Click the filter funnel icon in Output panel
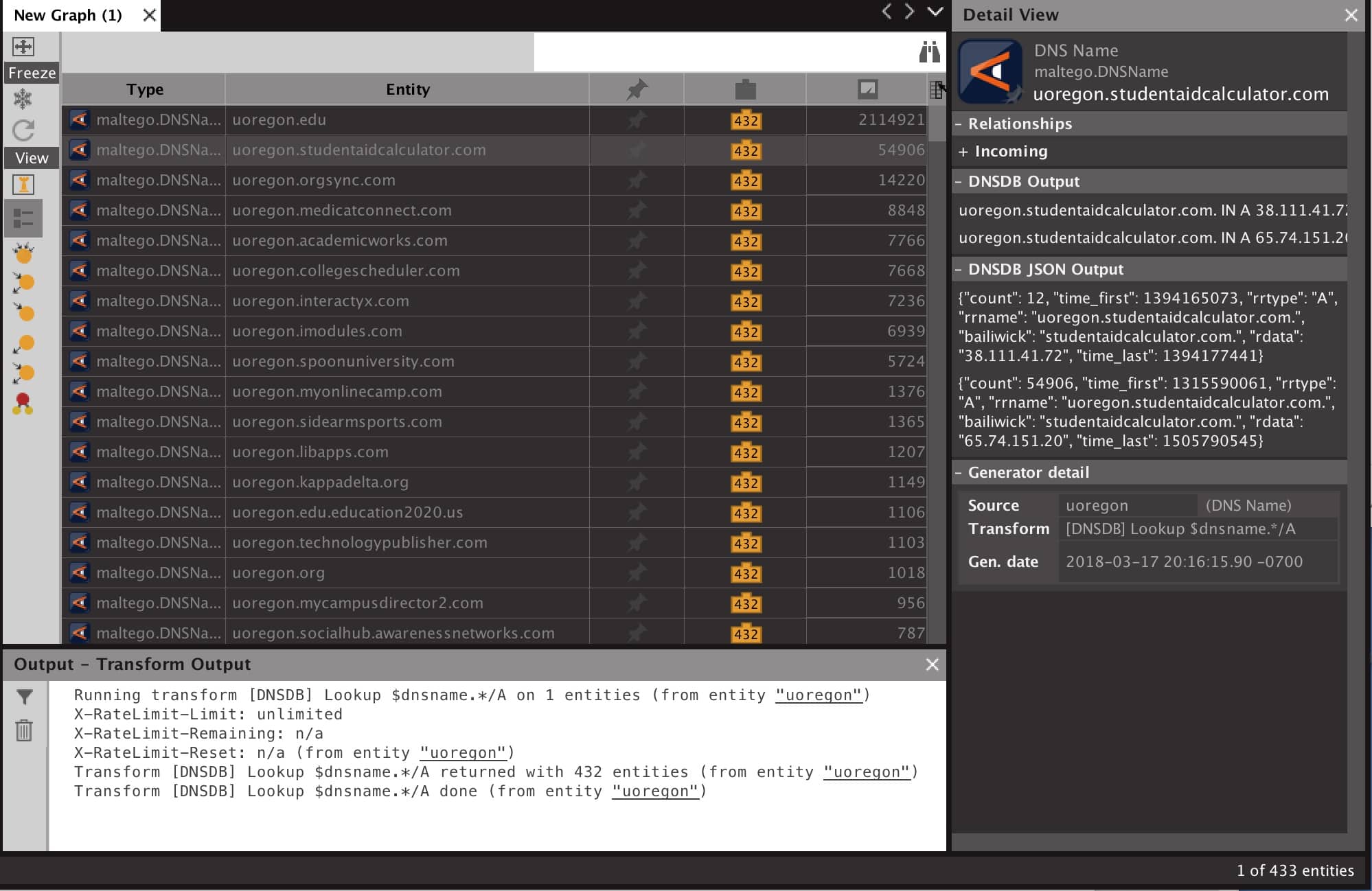This screenshot has height=891, width=1372. coord(24,697)
